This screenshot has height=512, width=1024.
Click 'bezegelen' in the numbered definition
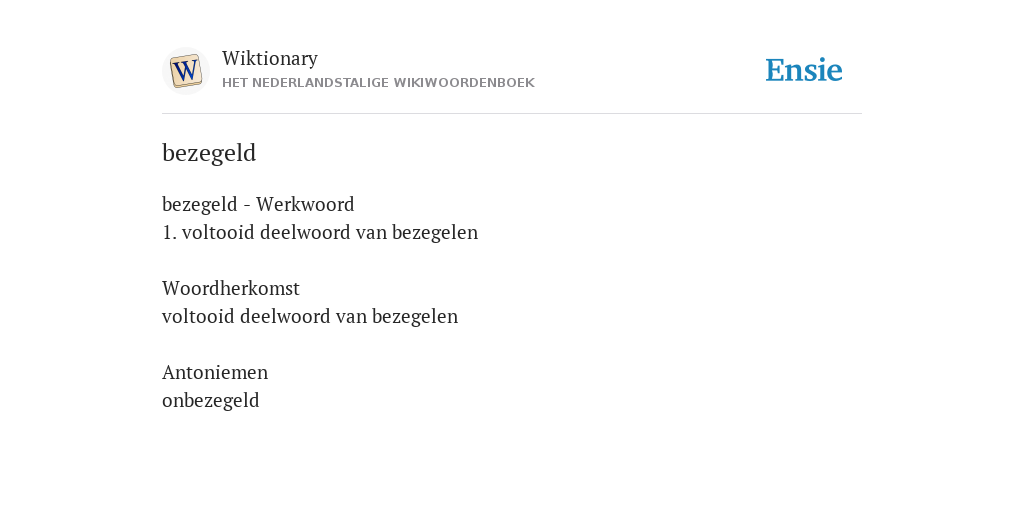click(x=435, y=232)
